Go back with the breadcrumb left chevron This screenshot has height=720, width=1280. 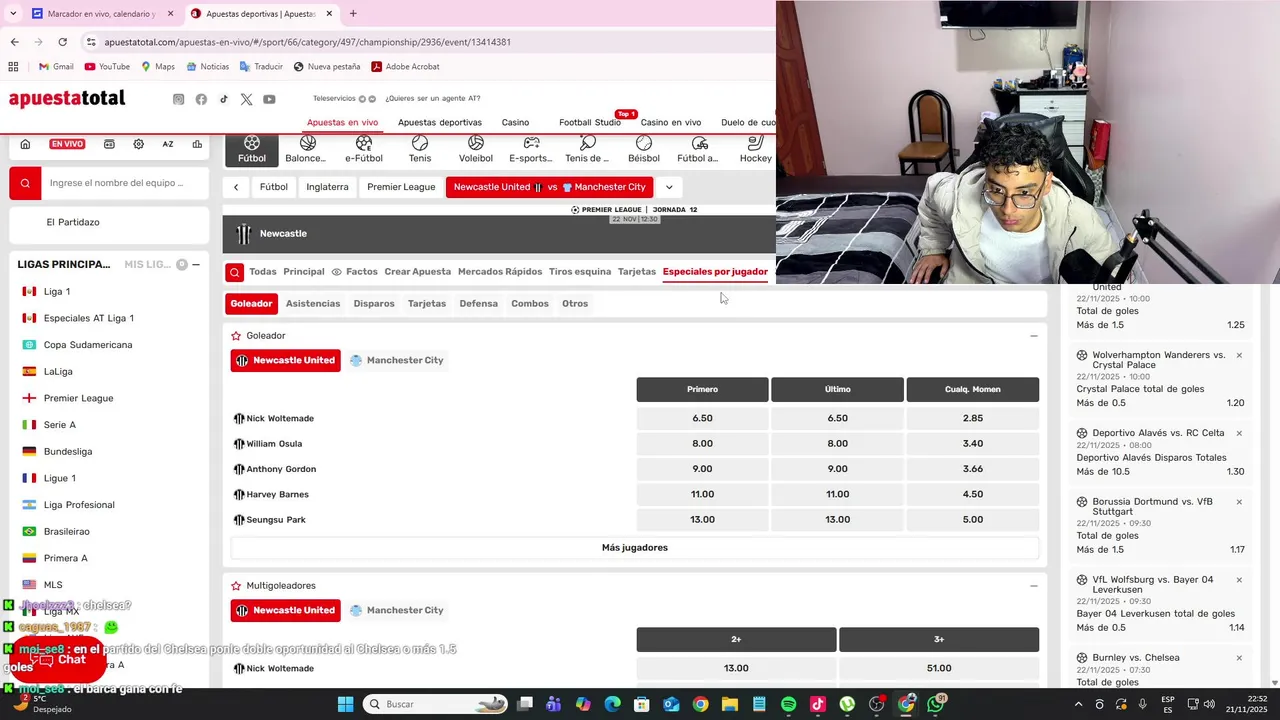[x=236, y=187]
